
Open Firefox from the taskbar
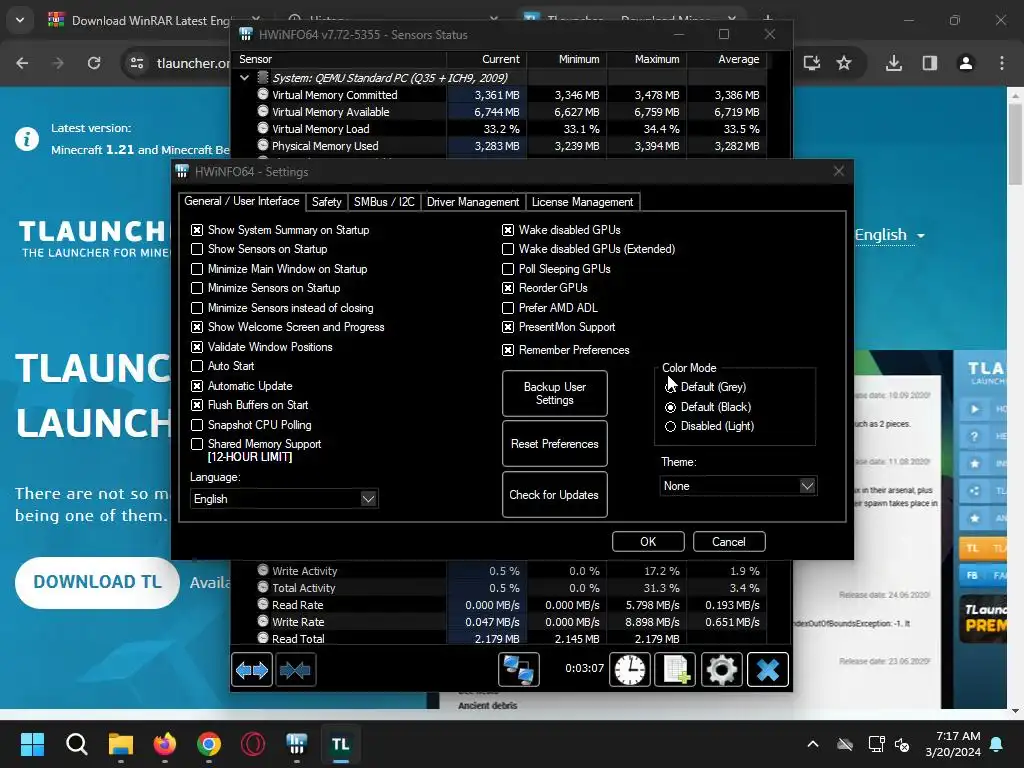click(165, 744)
